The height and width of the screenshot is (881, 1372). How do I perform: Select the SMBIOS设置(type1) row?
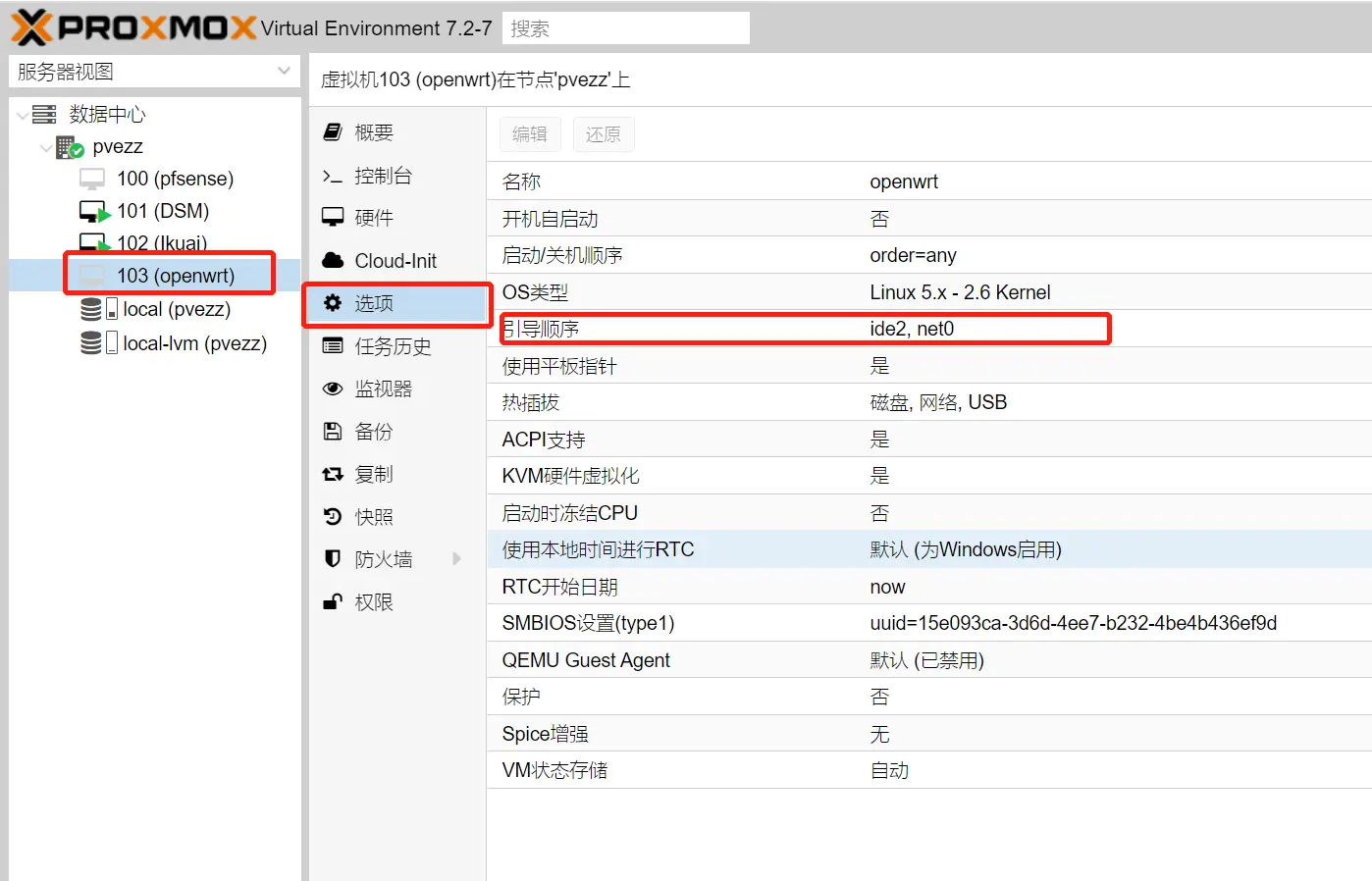point(929,623)
